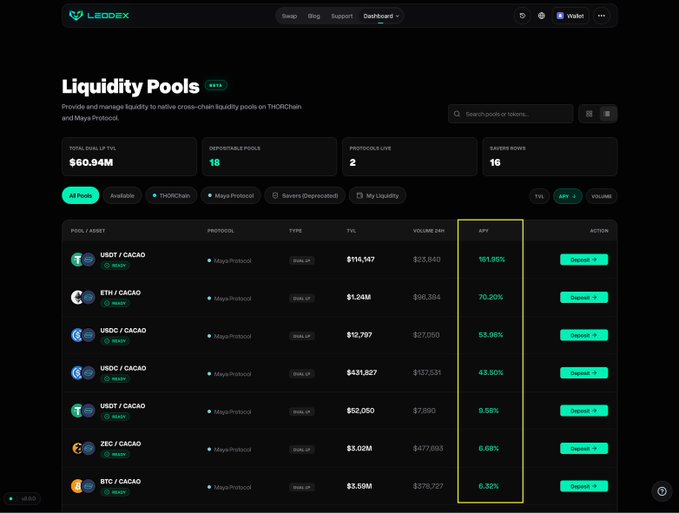Select the All Pools filter
679x513 pixels.
[x=81, y=196]
